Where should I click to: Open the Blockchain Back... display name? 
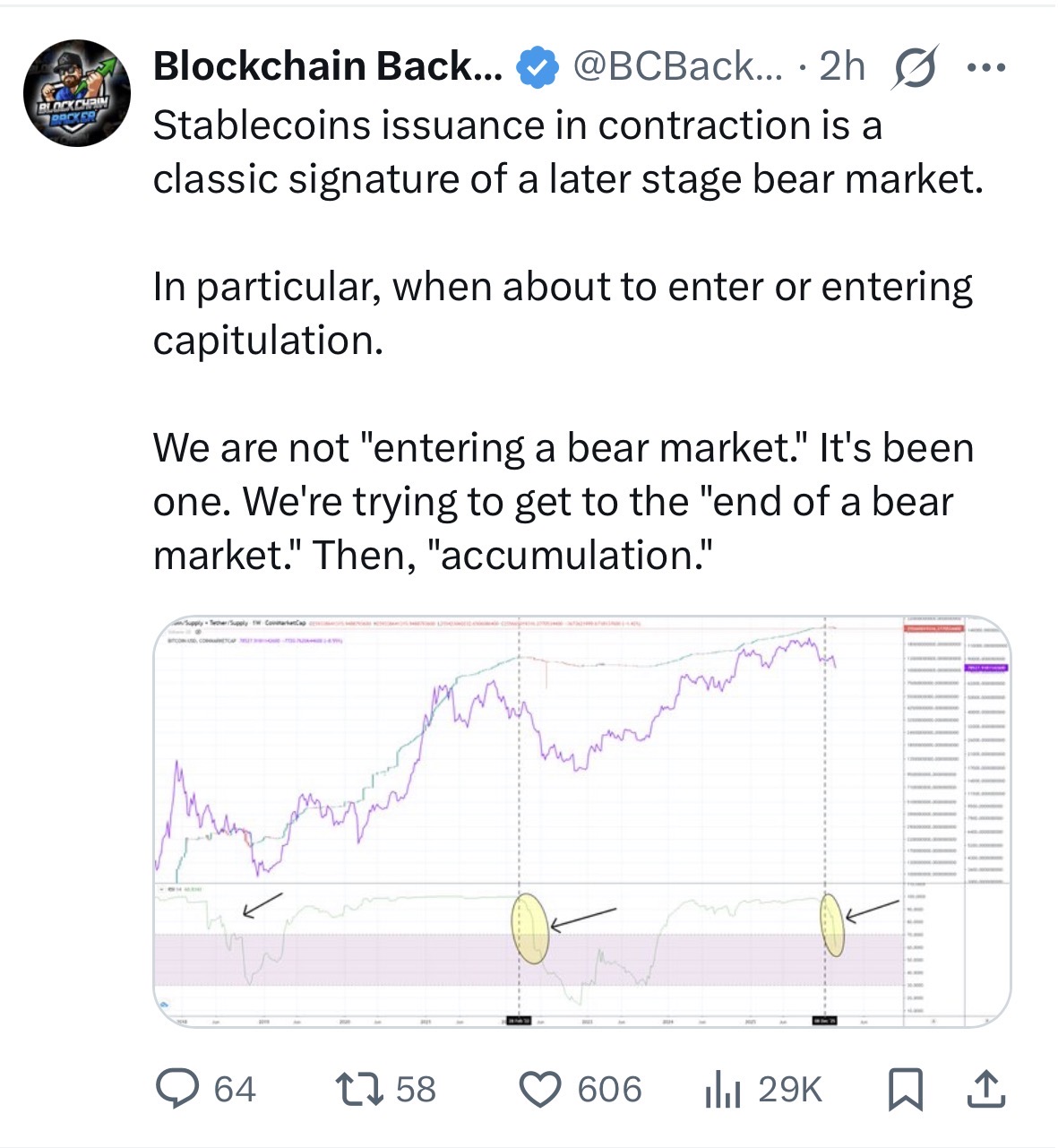tap(328, 67)
